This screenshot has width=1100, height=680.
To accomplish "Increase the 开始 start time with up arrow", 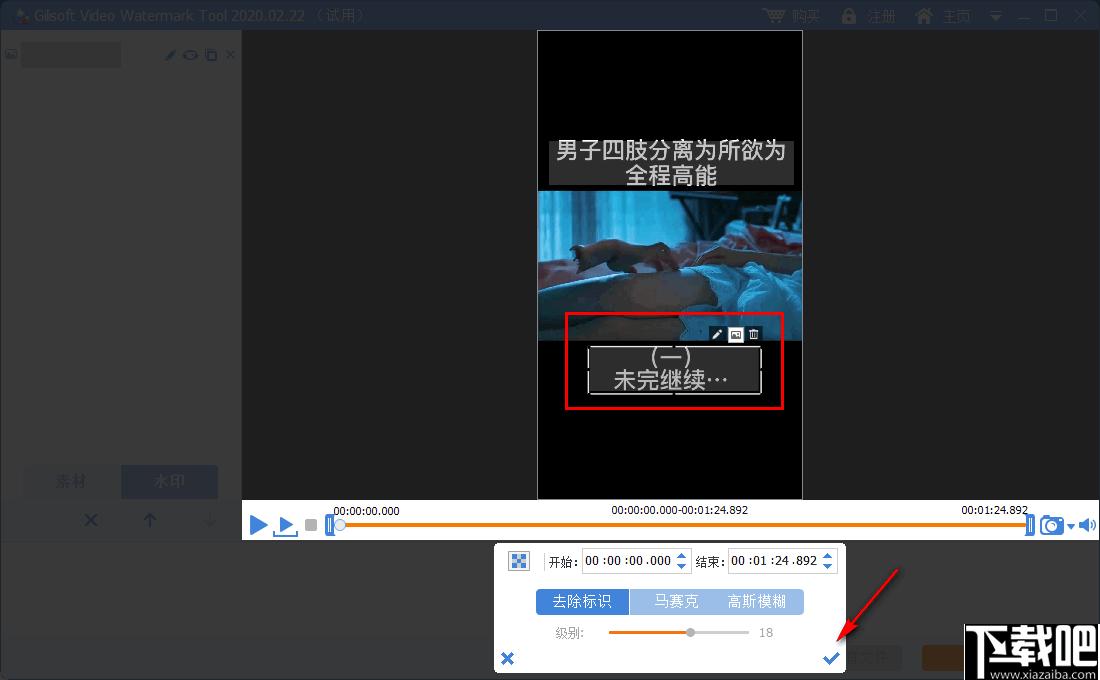I will [682, 556].
